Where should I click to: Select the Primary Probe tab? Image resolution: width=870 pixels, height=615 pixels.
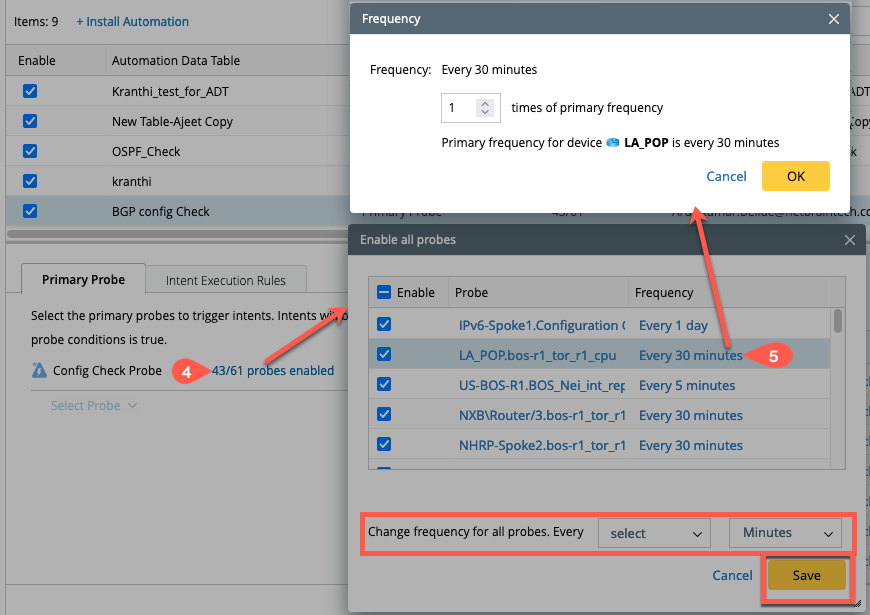(x=83, y=280)
